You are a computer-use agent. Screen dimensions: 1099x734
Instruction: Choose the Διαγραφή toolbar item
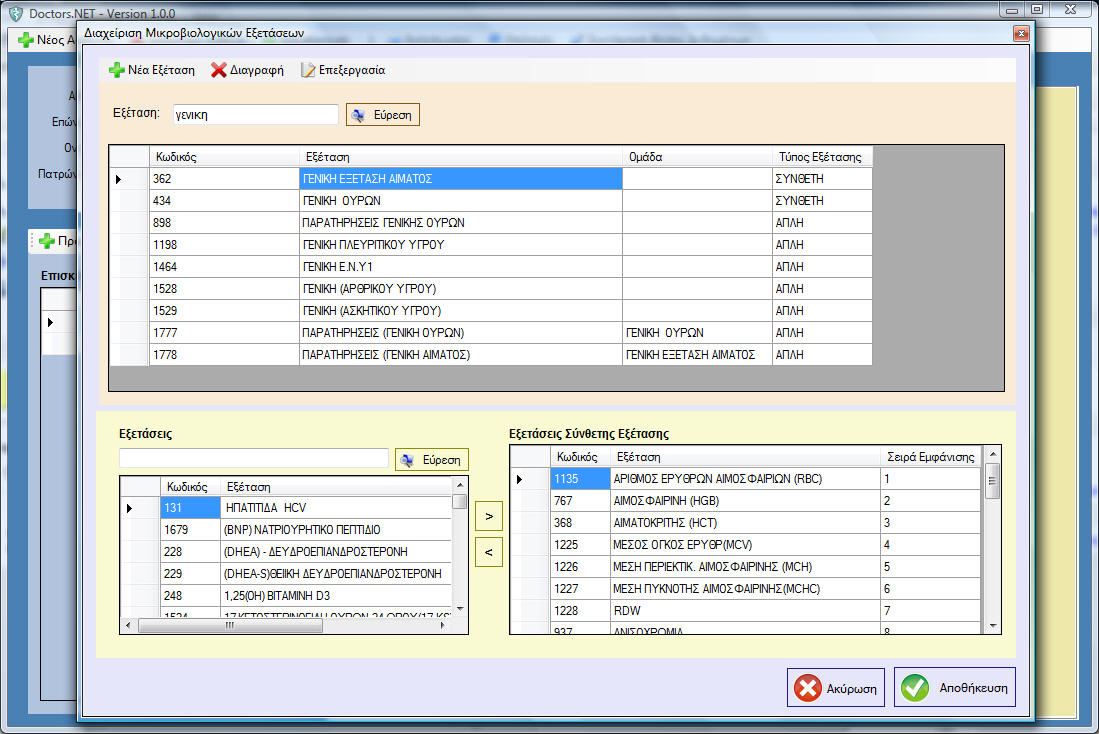tap(247, 70)
